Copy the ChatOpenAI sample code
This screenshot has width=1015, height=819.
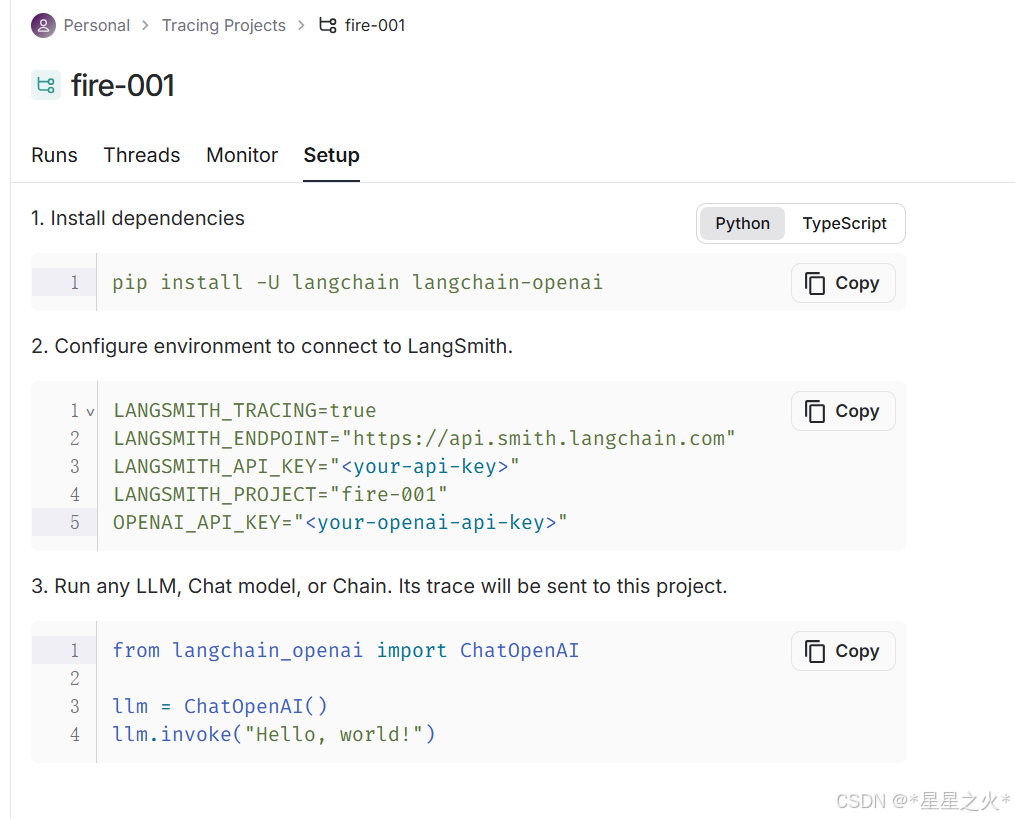(x=843, y=651)
